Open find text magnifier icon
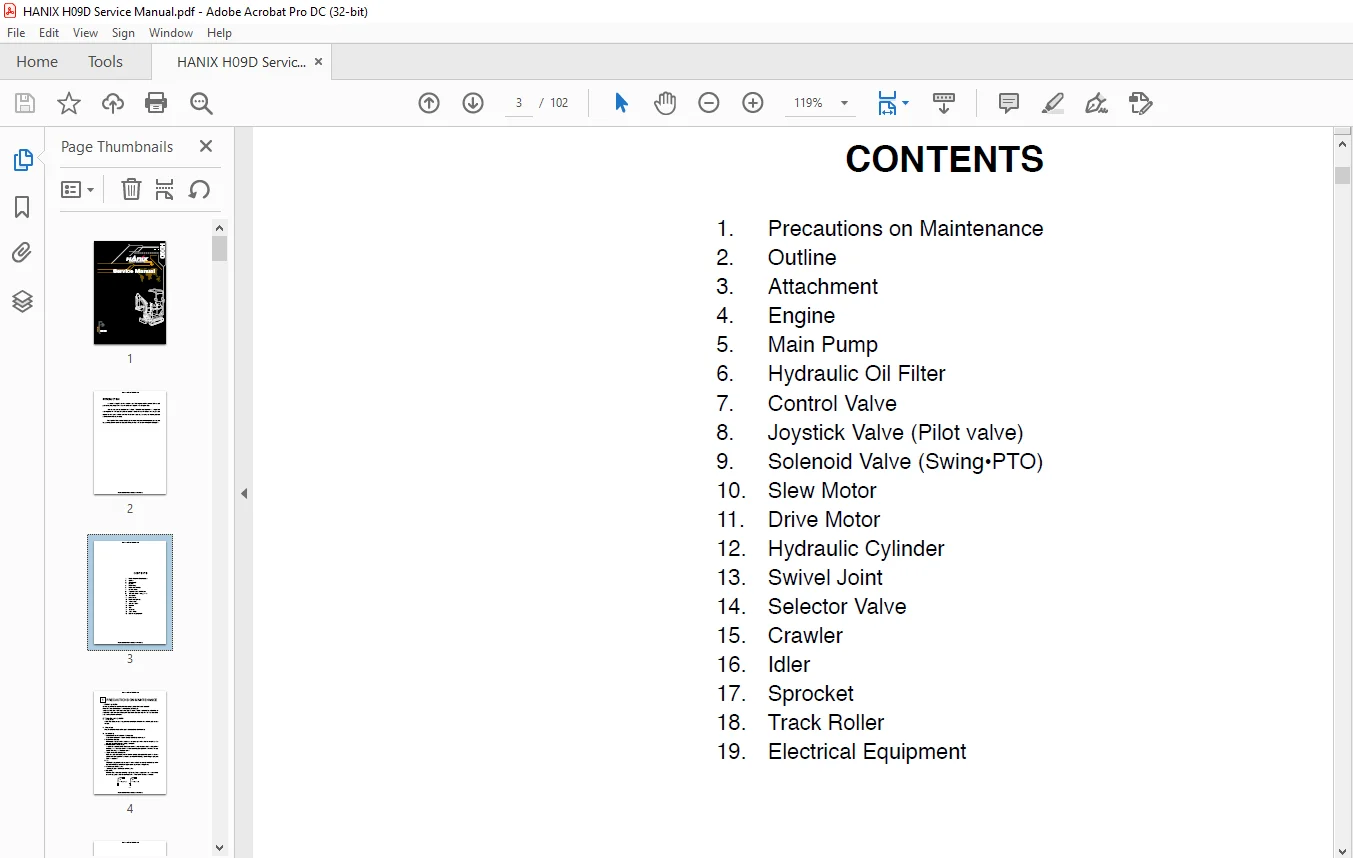This screenshot has height=858, width=1353. pyautogui.click(x=201, y=103)
